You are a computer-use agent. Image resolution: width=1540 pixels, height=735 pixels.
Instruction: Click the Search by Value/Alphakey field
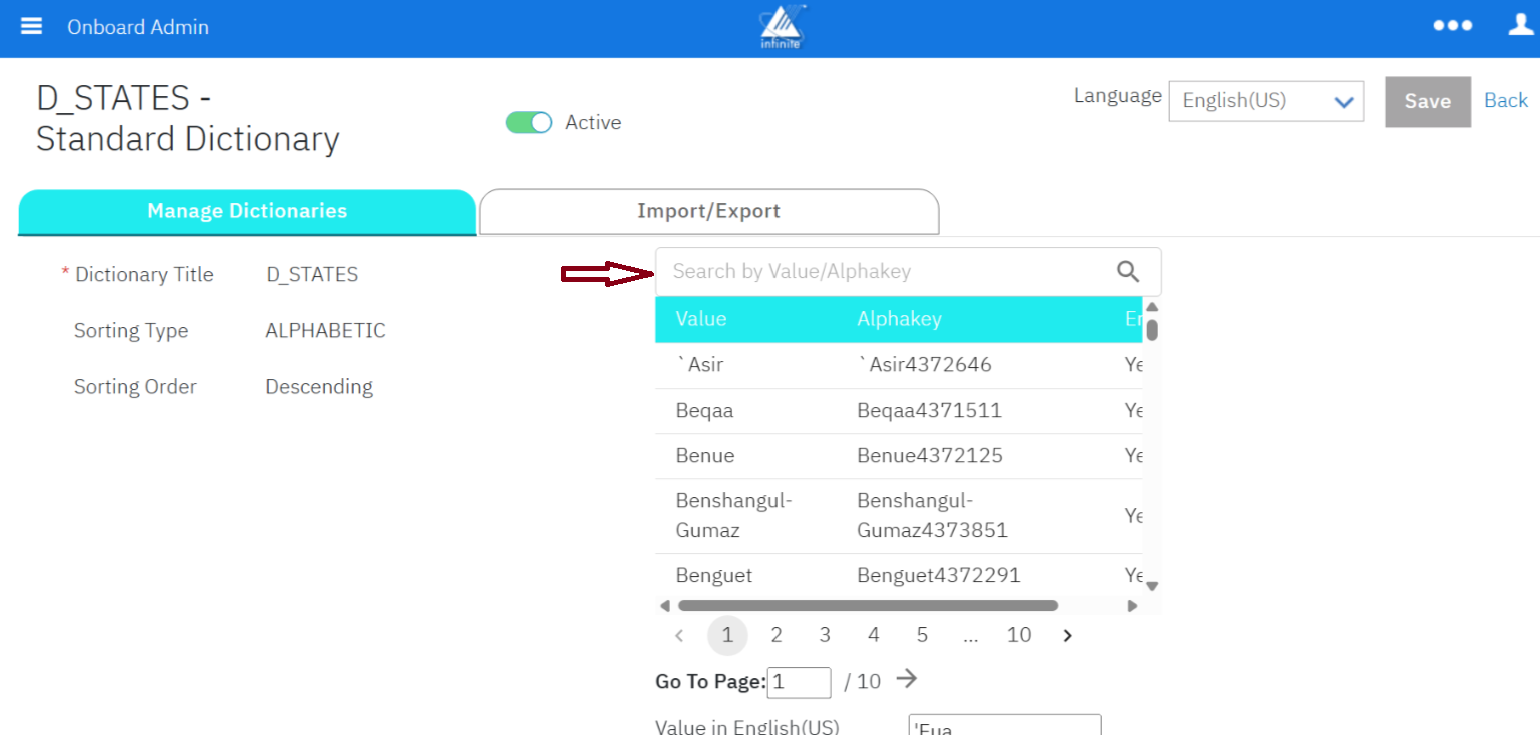885,271
